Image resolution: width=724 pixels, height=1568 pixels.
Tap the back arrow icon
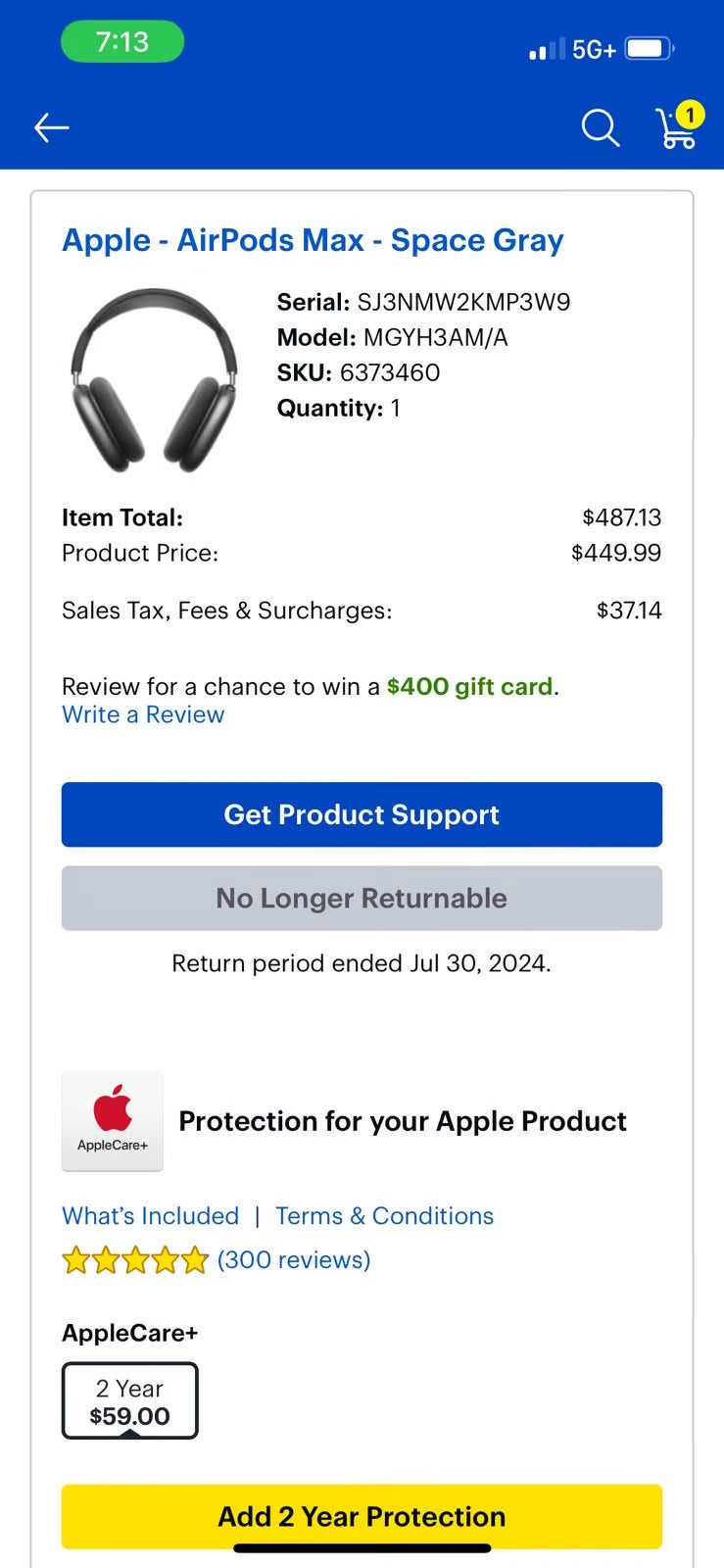click(52, 127)
